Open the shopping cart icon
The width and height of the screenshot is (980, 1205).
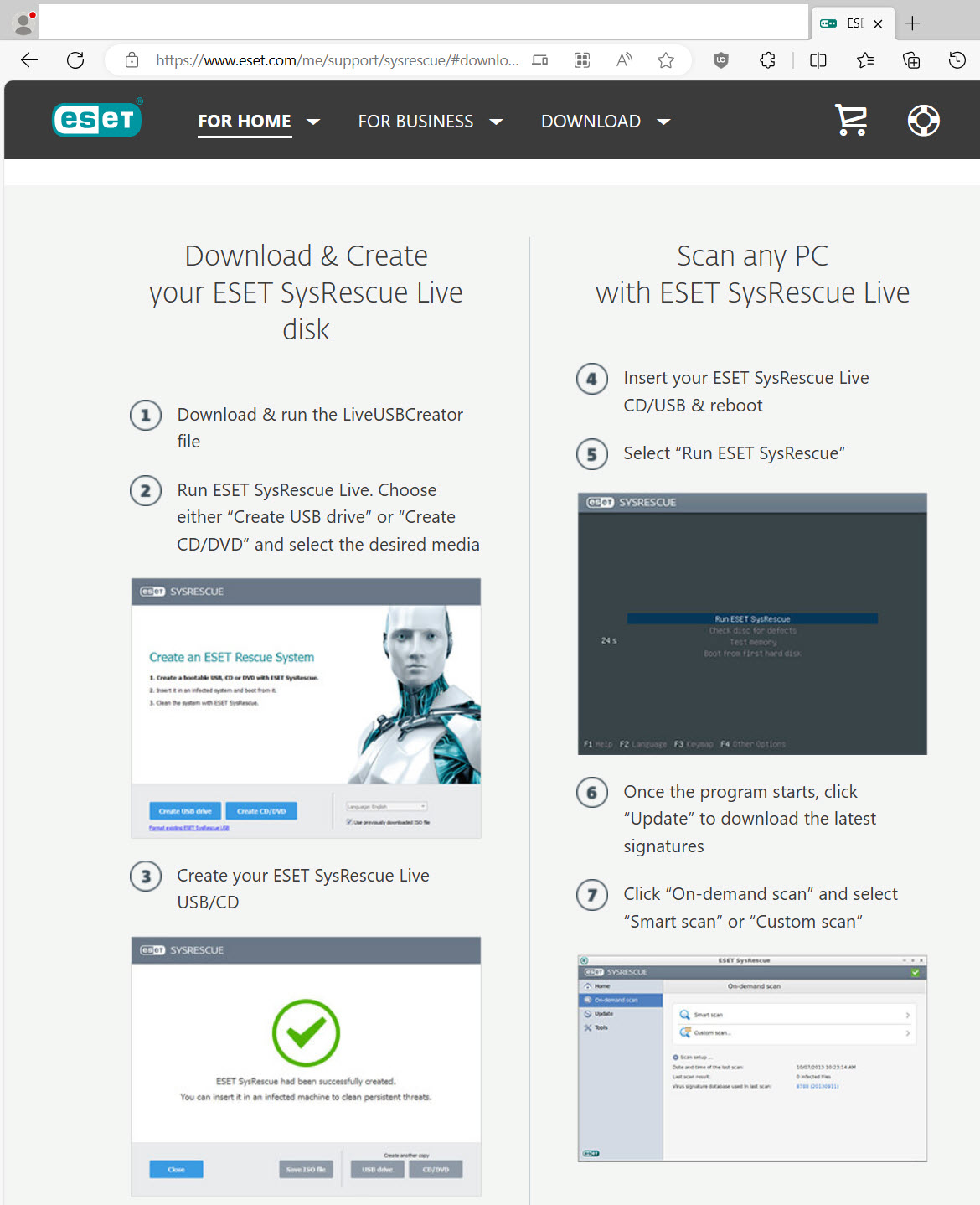pyautogui.click(x=851, y=120)
